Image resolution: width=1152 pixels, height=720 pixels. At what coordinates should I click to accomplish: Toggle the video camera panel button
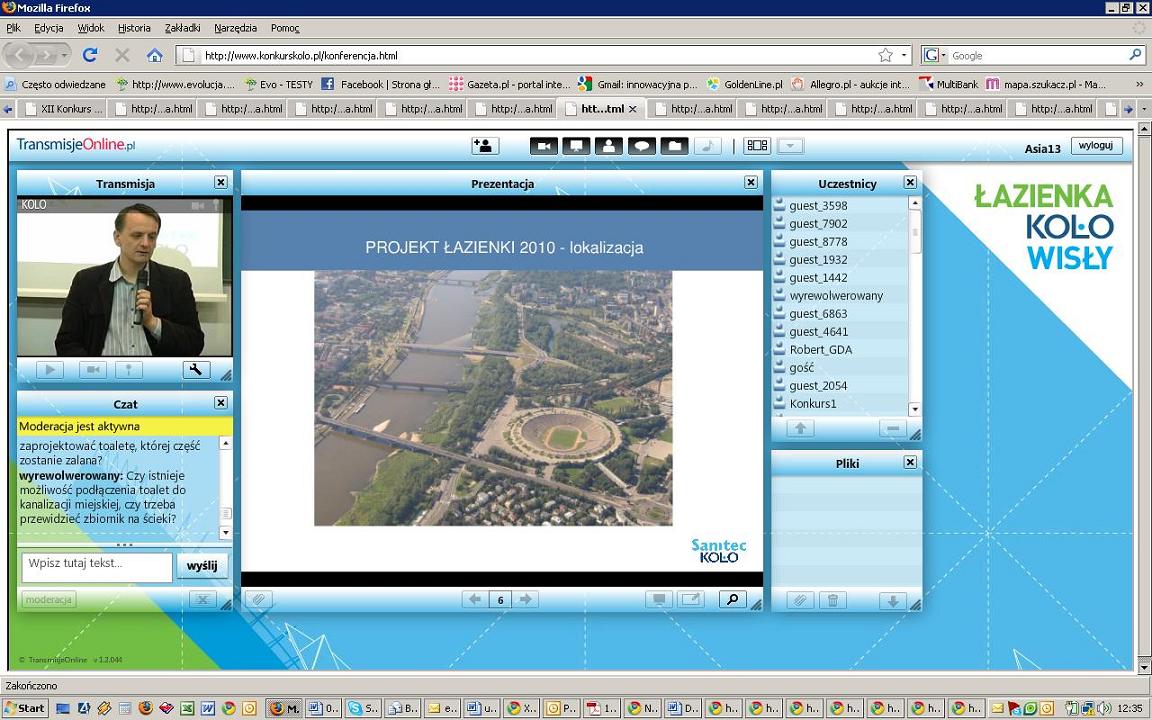point(544,145)
